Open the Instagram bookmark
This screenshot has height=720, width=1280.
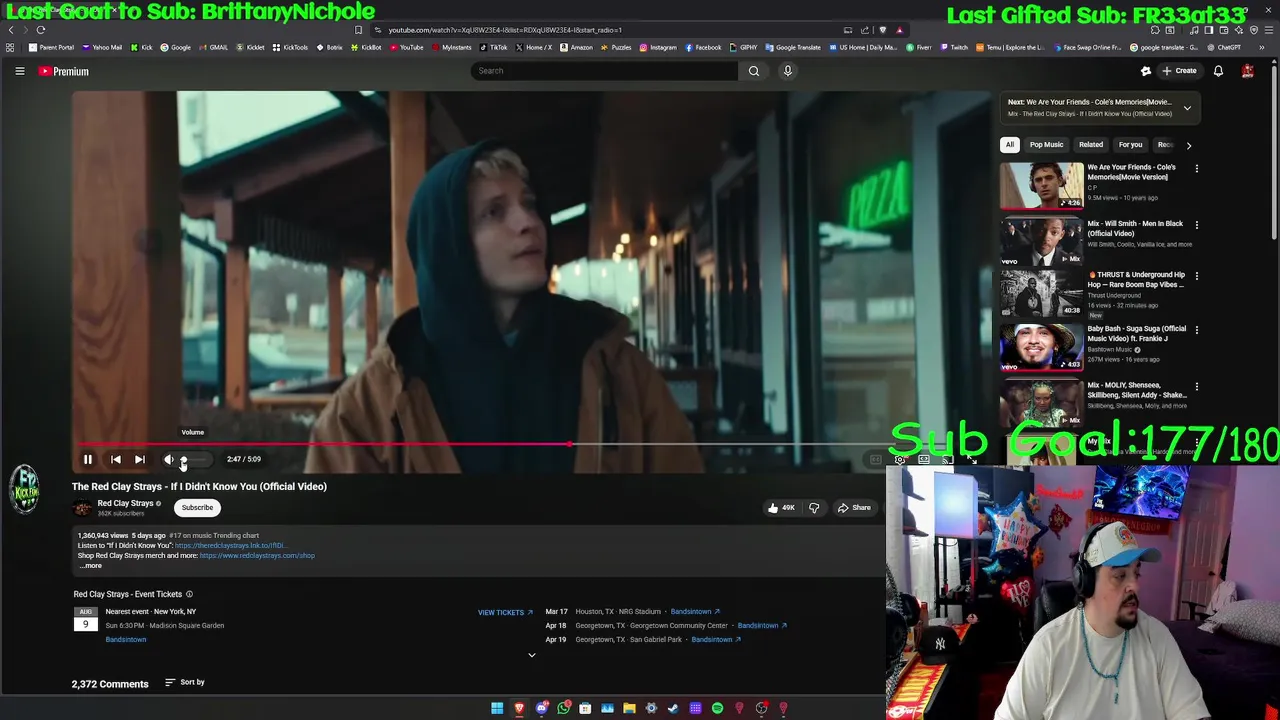click(657, 47)
